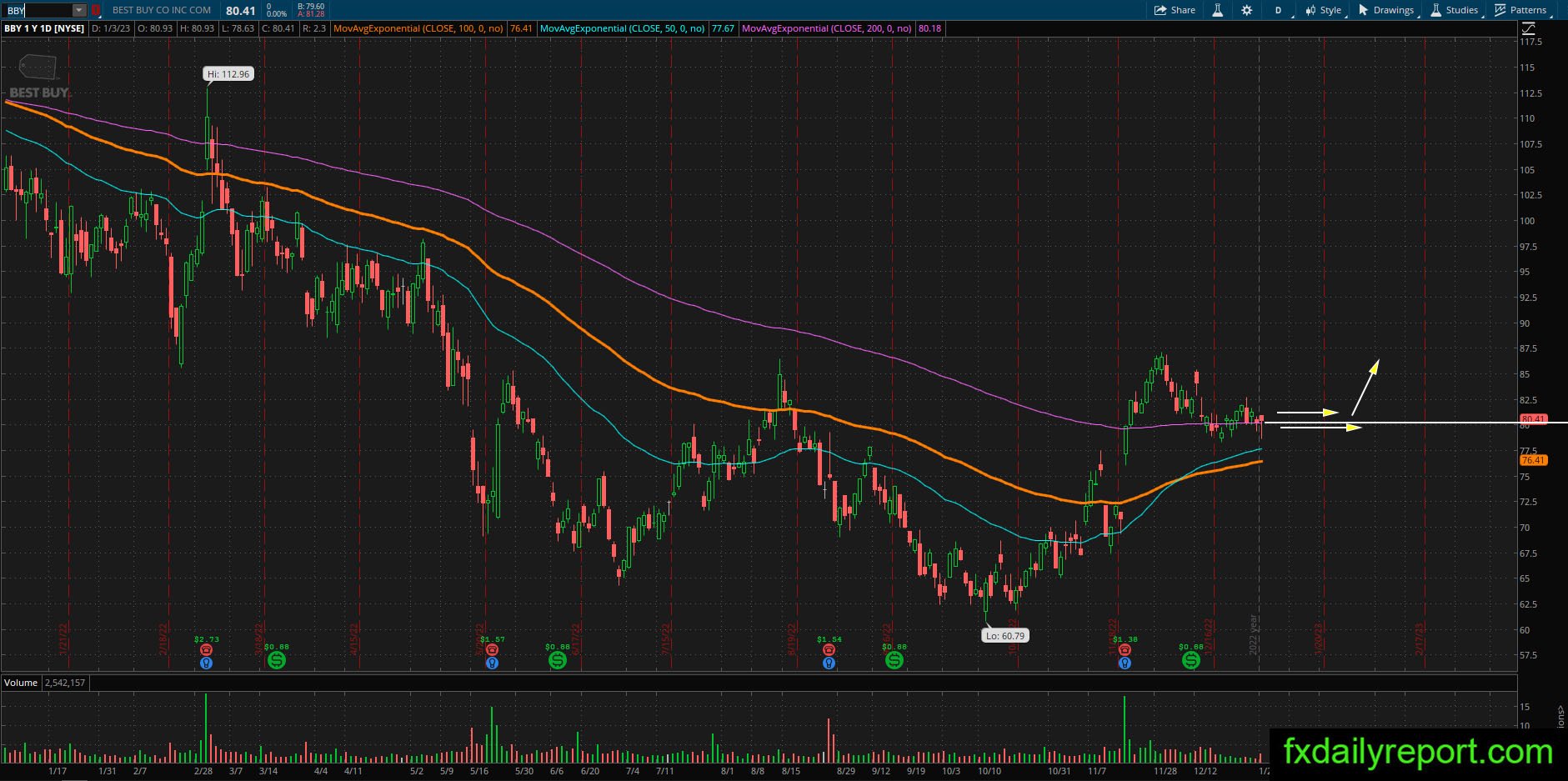This screenshot has height=781, width=1568.
Task: Click the BEST BUY CO INC COM company name
Action: [x=162, y=10]
